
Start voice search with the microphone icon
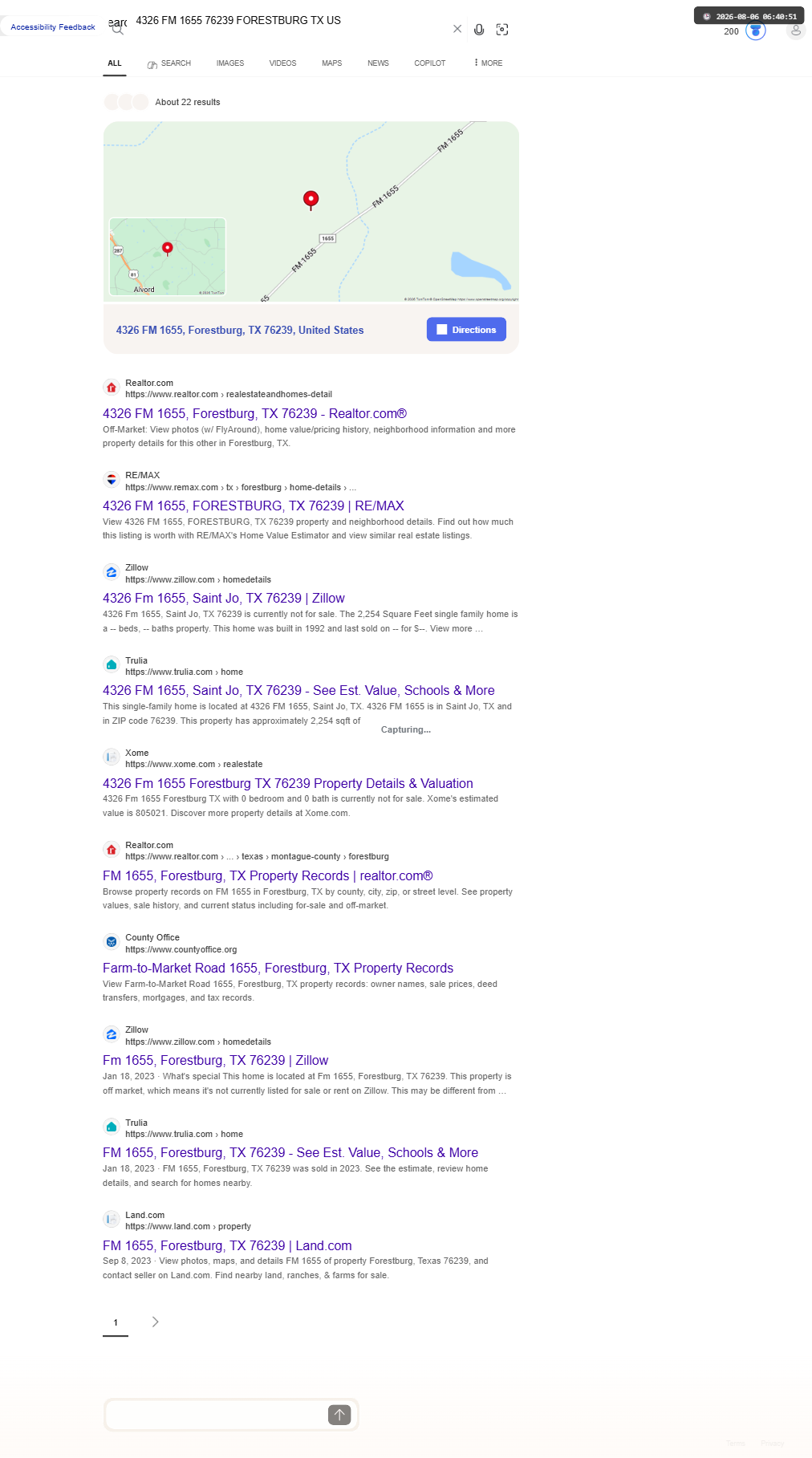coord(479,30)
